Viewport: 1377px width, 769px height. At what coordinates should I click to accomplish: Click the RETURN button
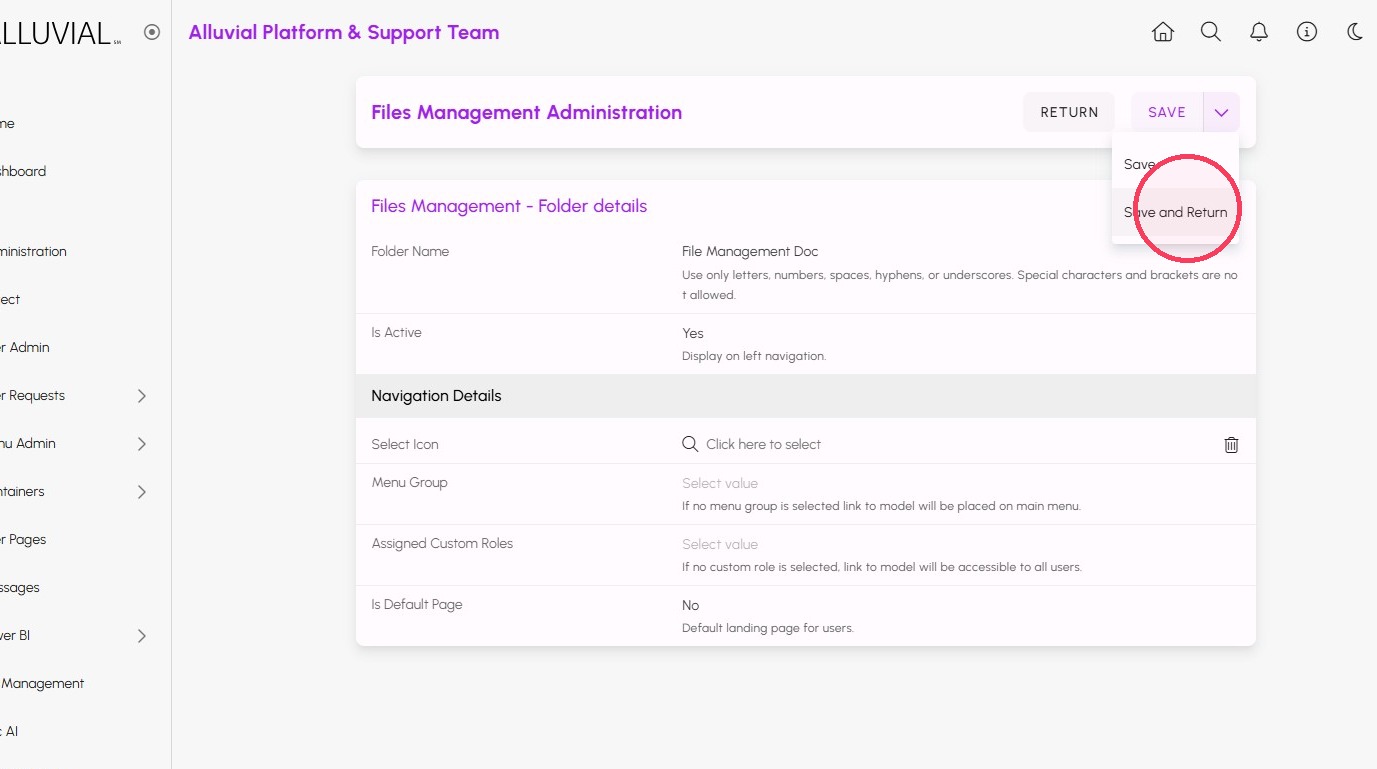coord(1069,112)
